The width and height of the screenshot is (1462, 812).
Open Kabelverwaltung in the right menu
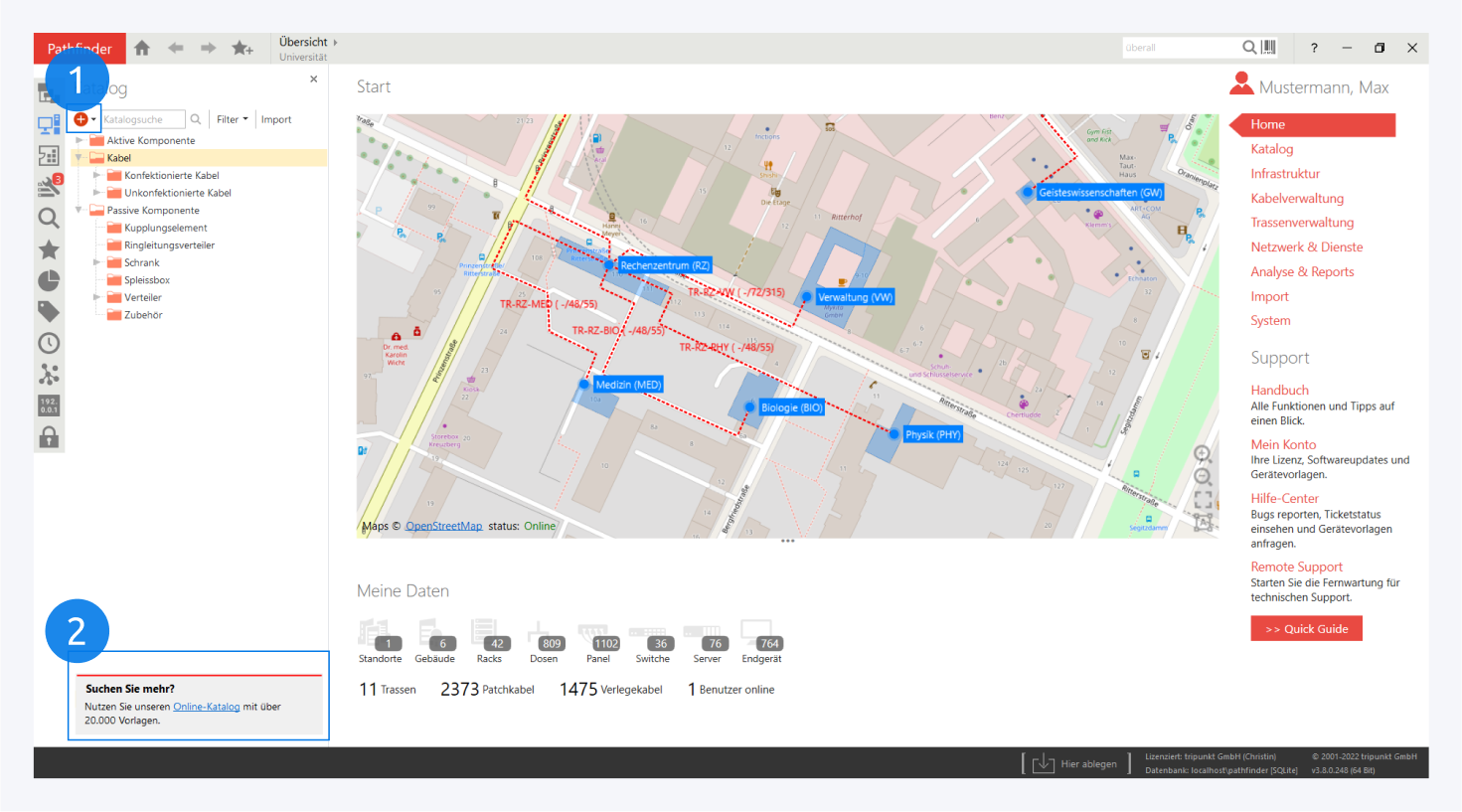tap(1296, 198)
